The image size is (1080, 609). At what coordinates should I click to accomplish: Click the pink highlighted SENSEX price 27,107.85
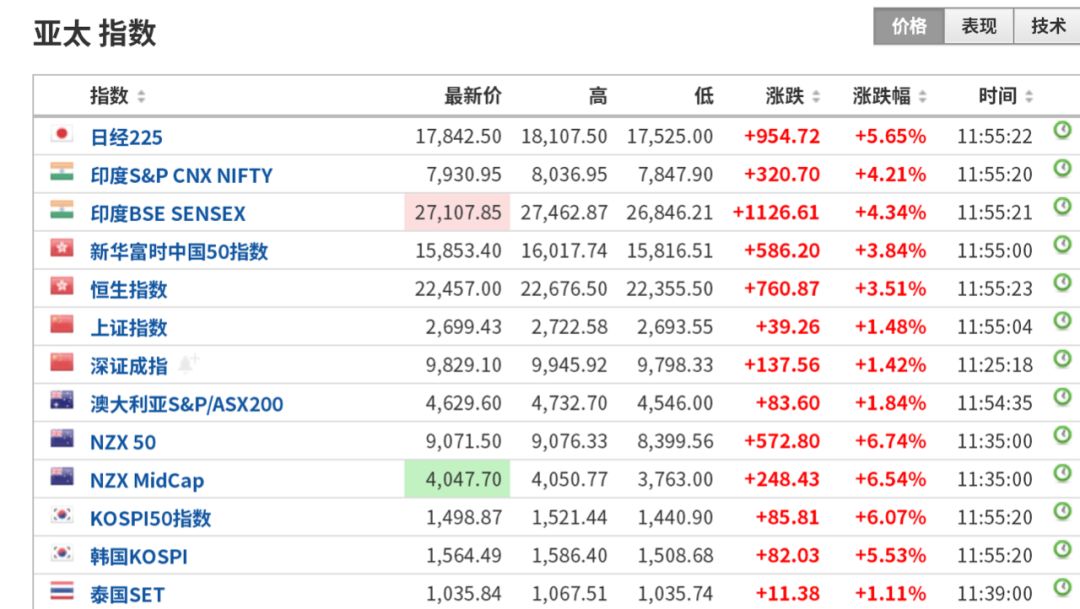[457, 213]
